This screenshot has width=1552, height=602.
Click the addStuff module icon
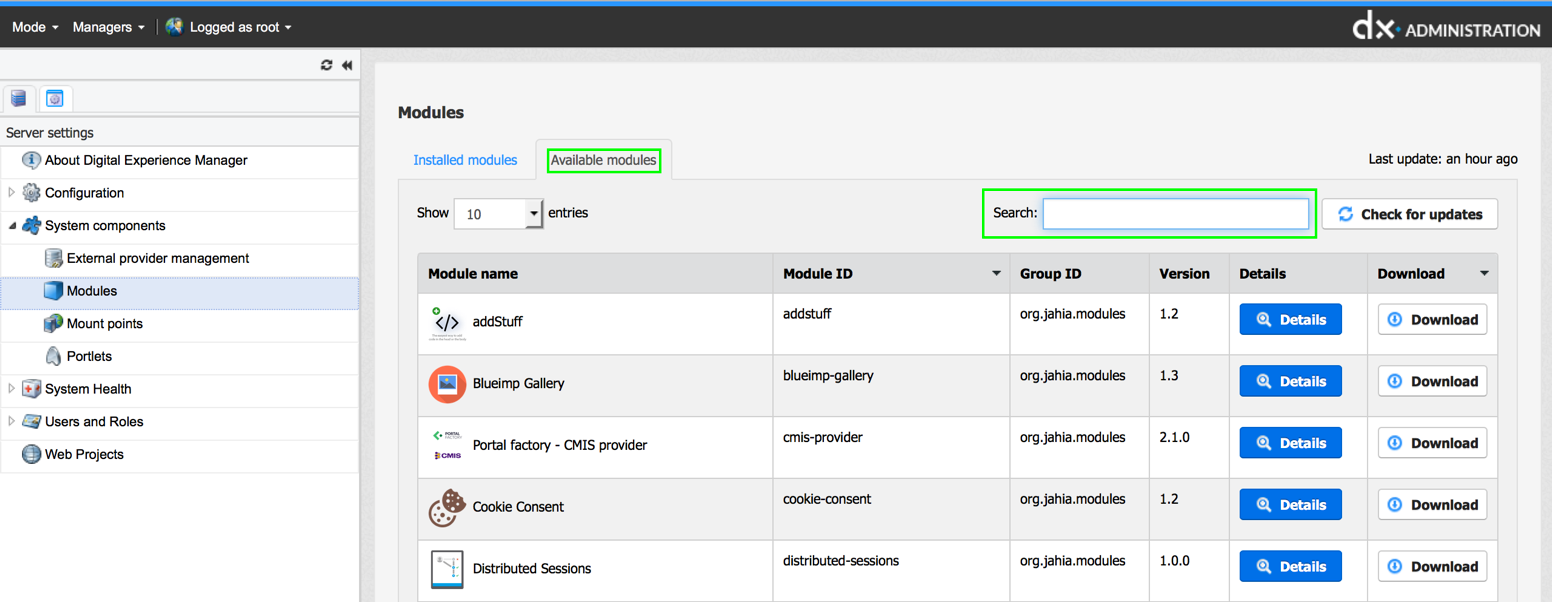click(x=446, y=323)
